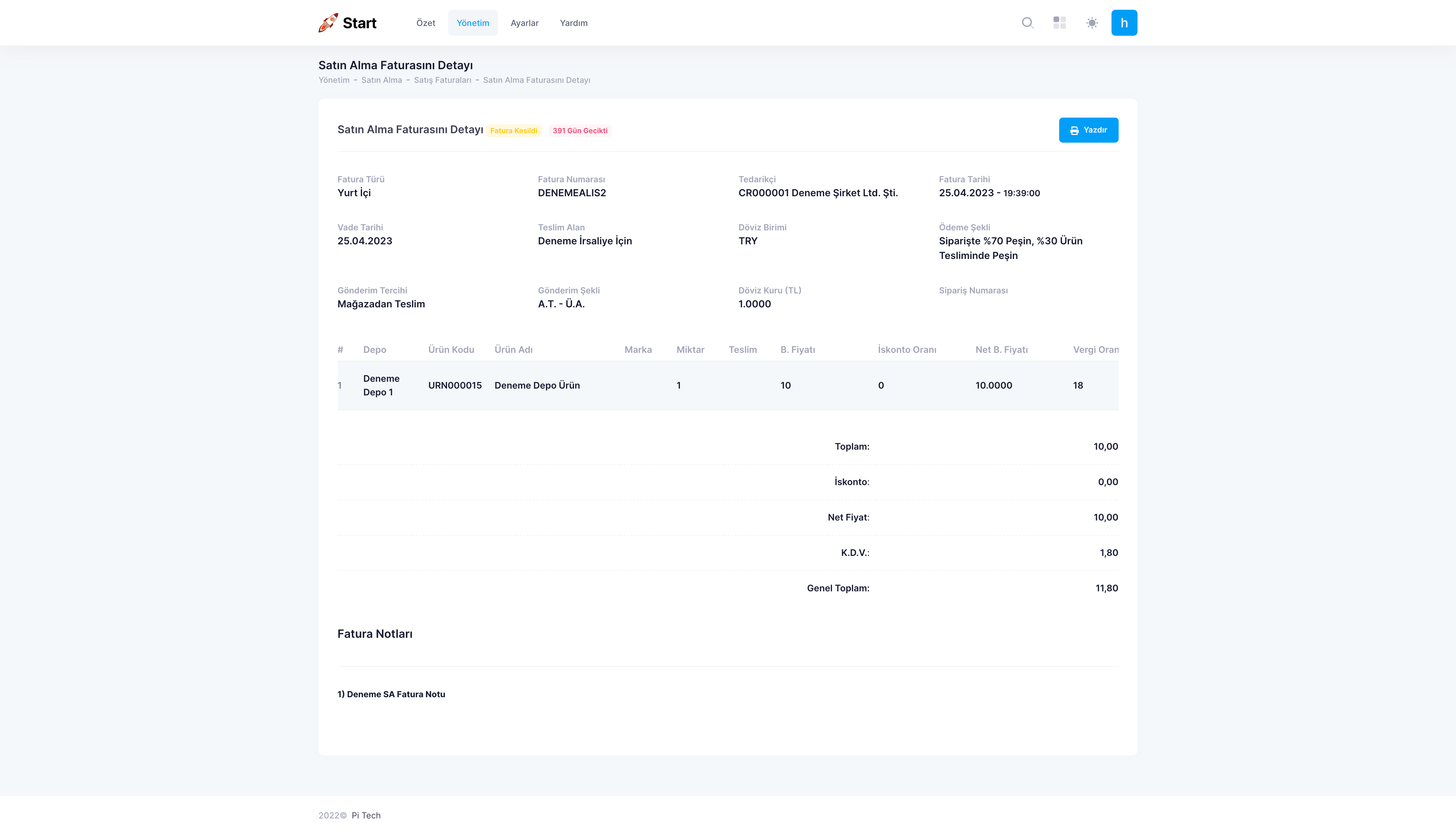Go to Satış Faturaları breadcrumb link
1456x835 pixels.
point(442,80)
